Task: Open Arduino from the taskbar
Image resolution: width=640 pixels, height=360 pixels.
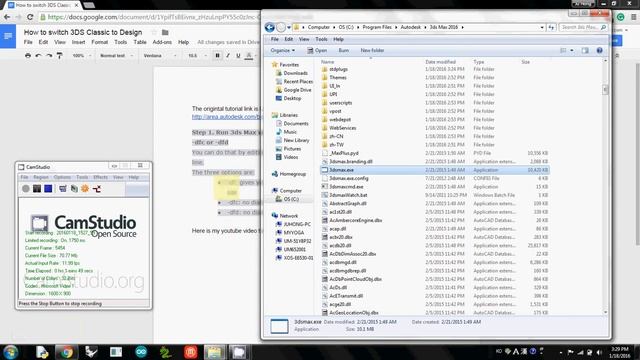Action: coord(141,352)
